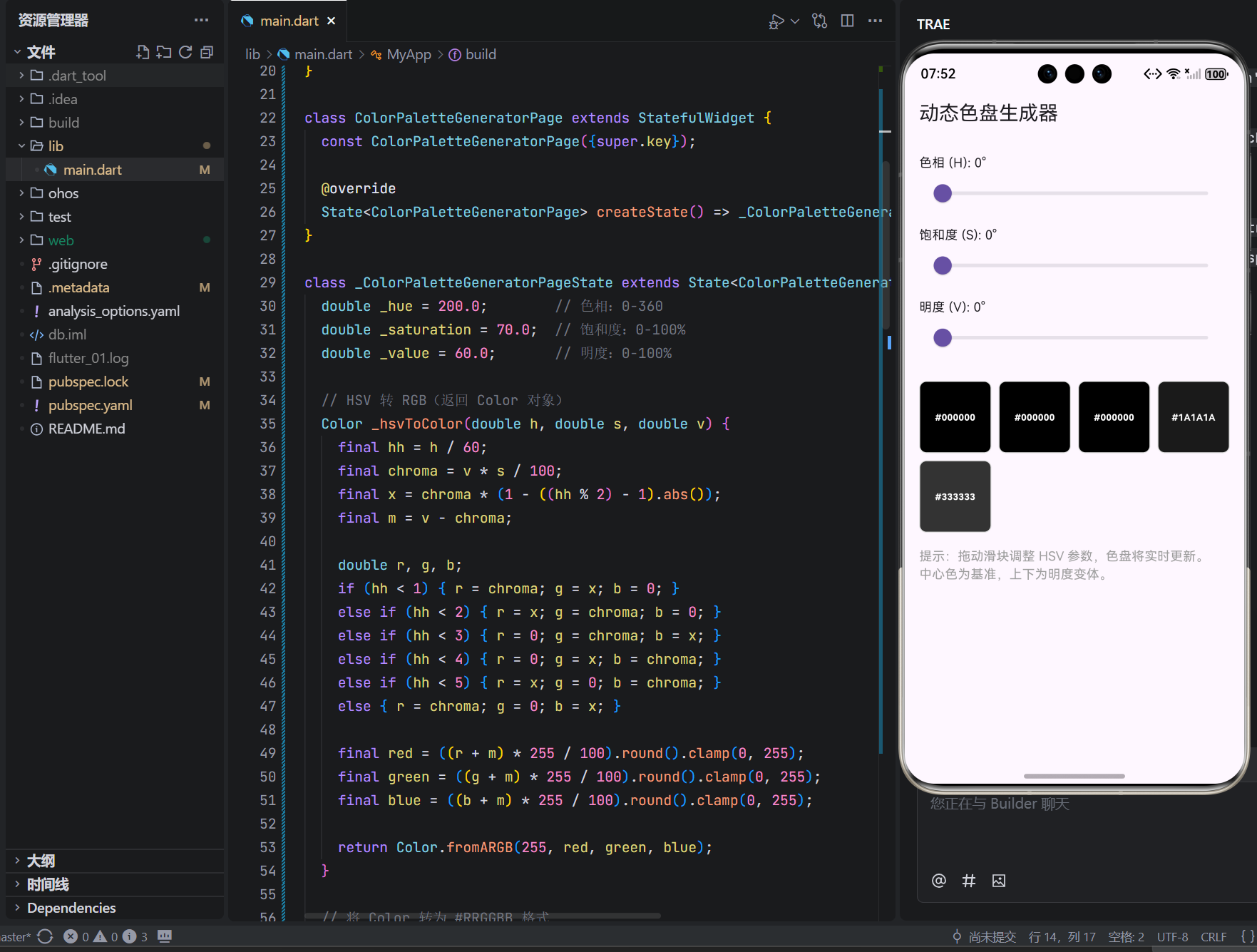Click the saturation (饱和度) slider thumb
This screenshot has width=1257, height=952.
[x=943, y=265]
